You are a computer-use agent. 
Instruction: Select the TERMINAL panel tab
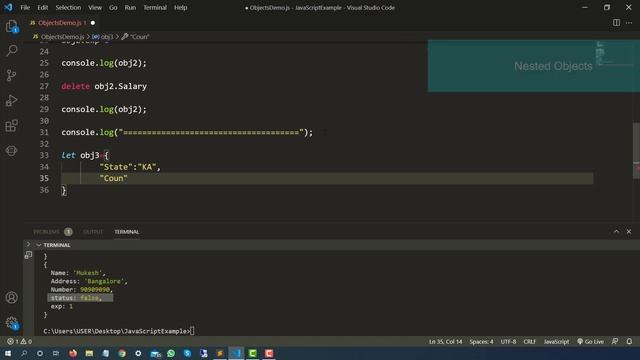(x=127, y=232)
